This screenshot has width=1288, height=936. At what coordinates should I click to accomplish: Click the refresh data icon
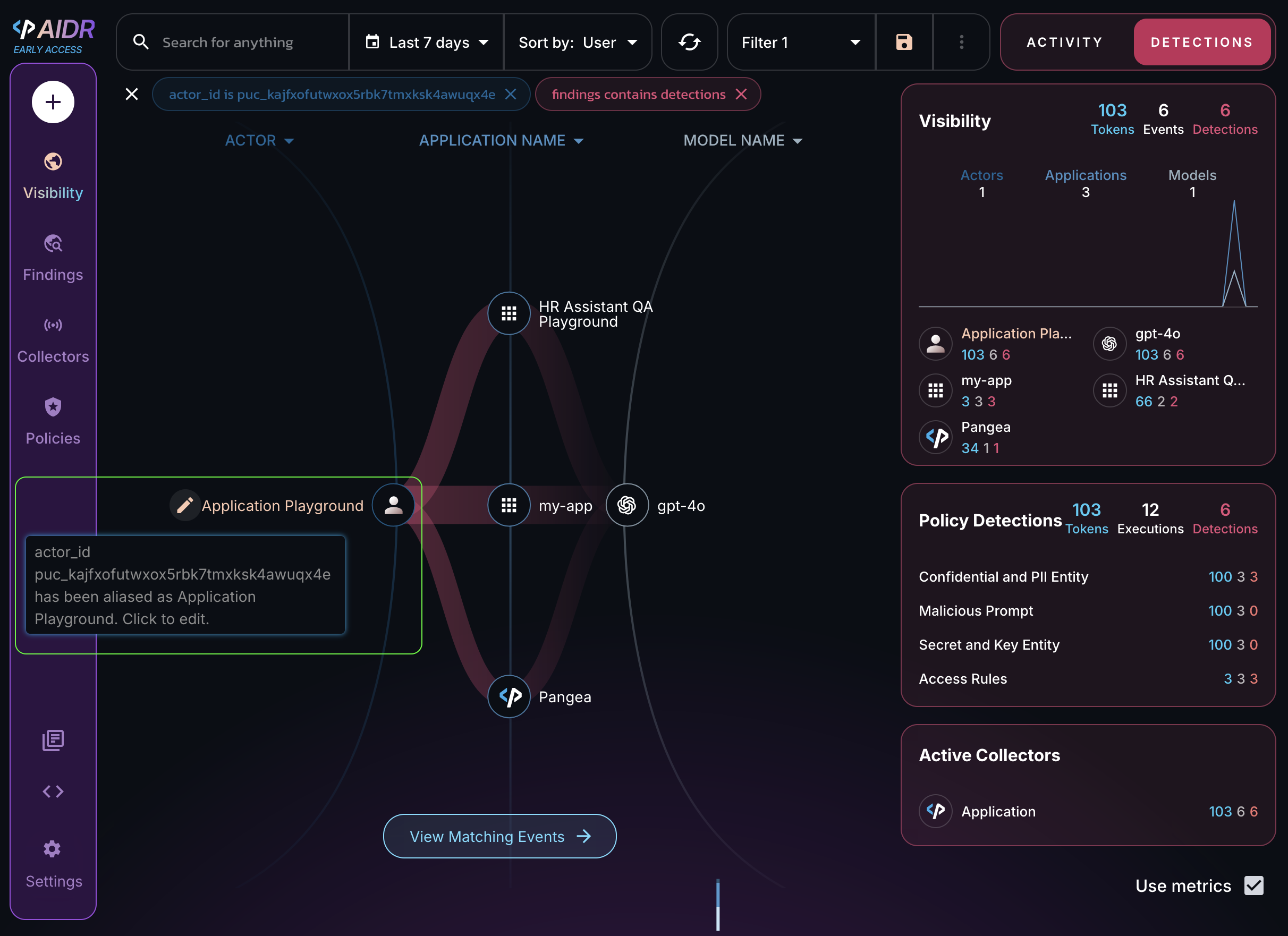tap(689, 42)
